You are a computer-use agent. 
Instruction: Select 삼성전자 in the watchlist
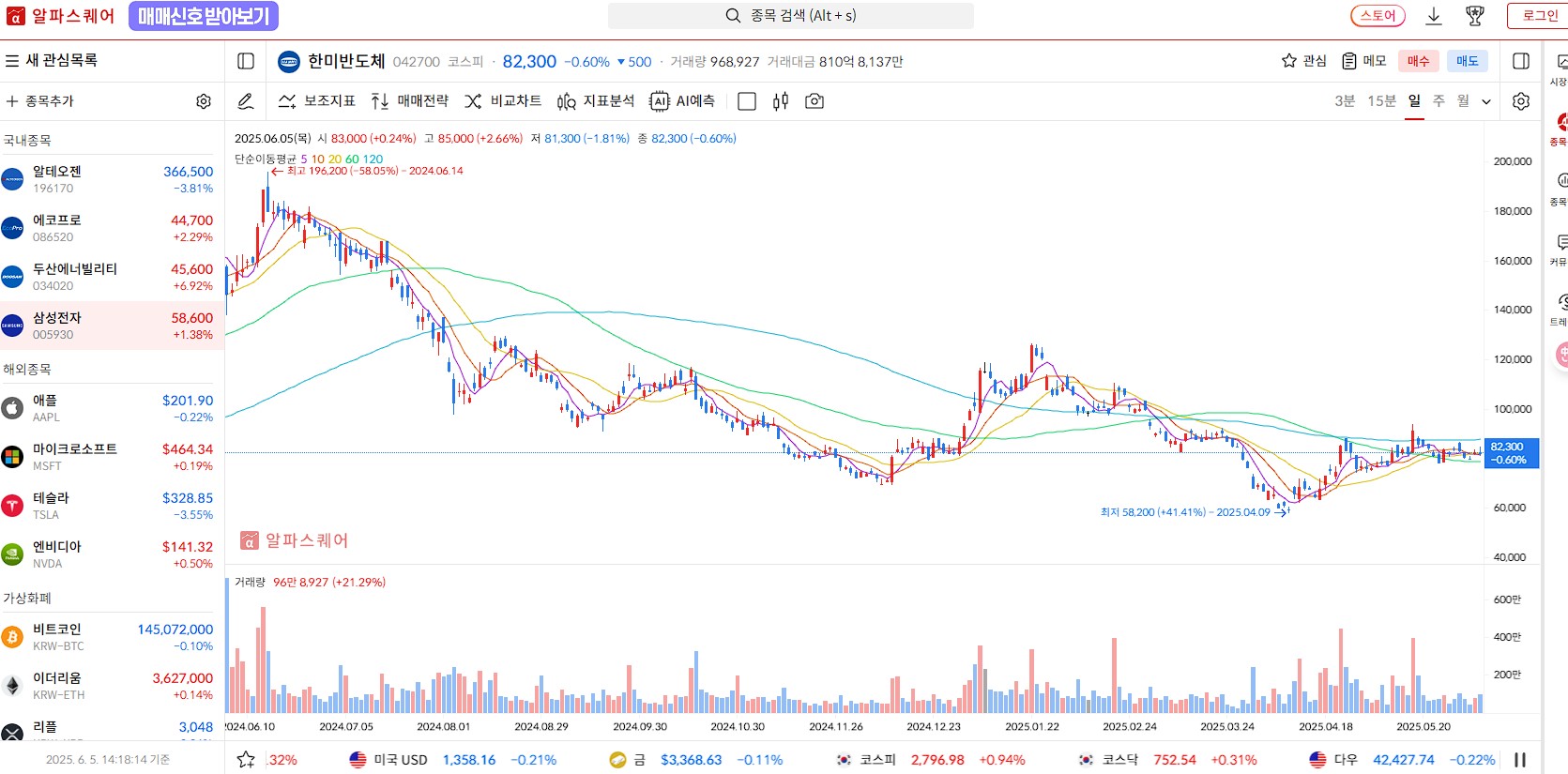click(111, 326)
